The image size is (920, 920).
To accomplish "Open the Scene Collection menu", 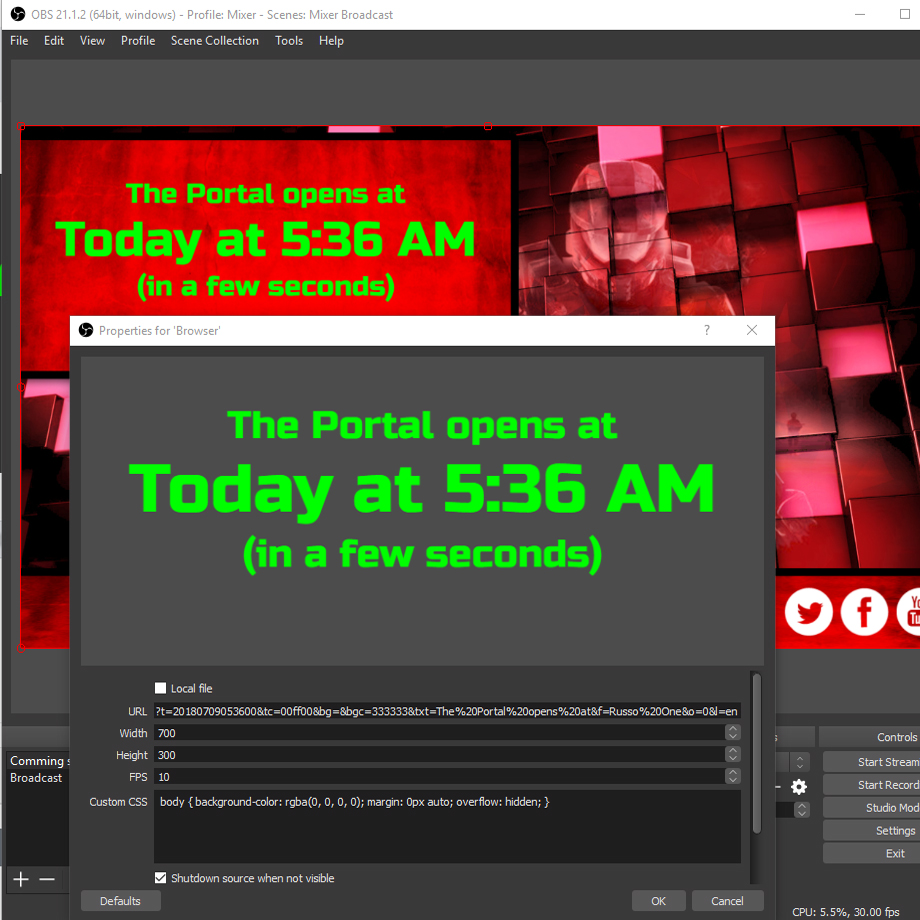I will pyautogui.click(x=214, y=41).
